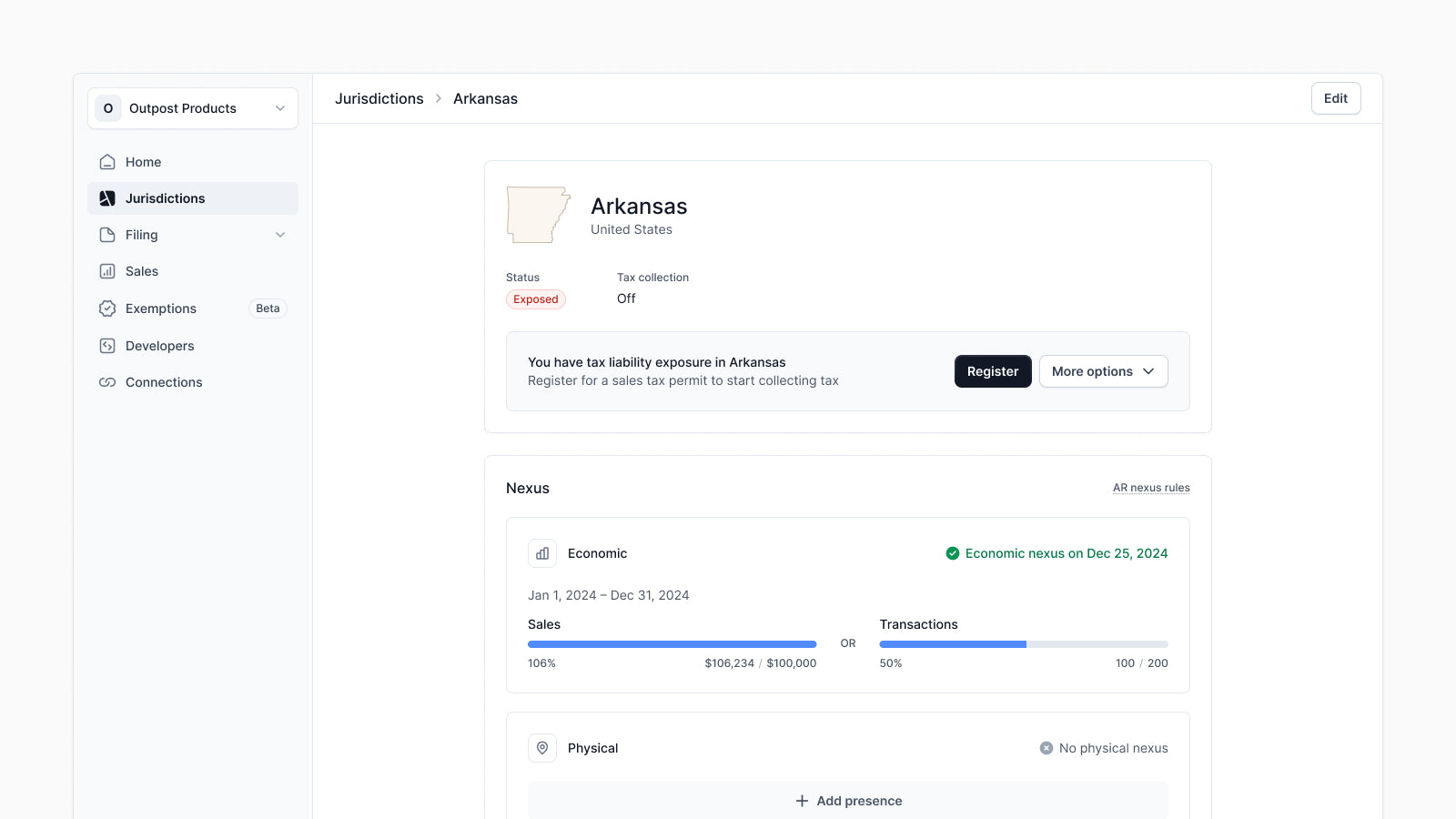Viewport: 1456px width, 819px height.
Task: Click the plus icon on Add presence
Action: (x=802, y=801)
